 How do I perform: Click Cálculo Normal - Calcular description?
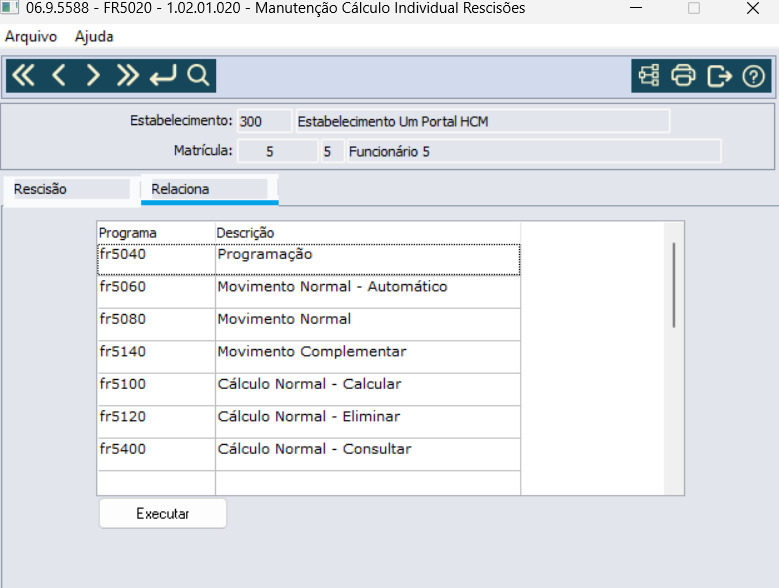point(368,389)
